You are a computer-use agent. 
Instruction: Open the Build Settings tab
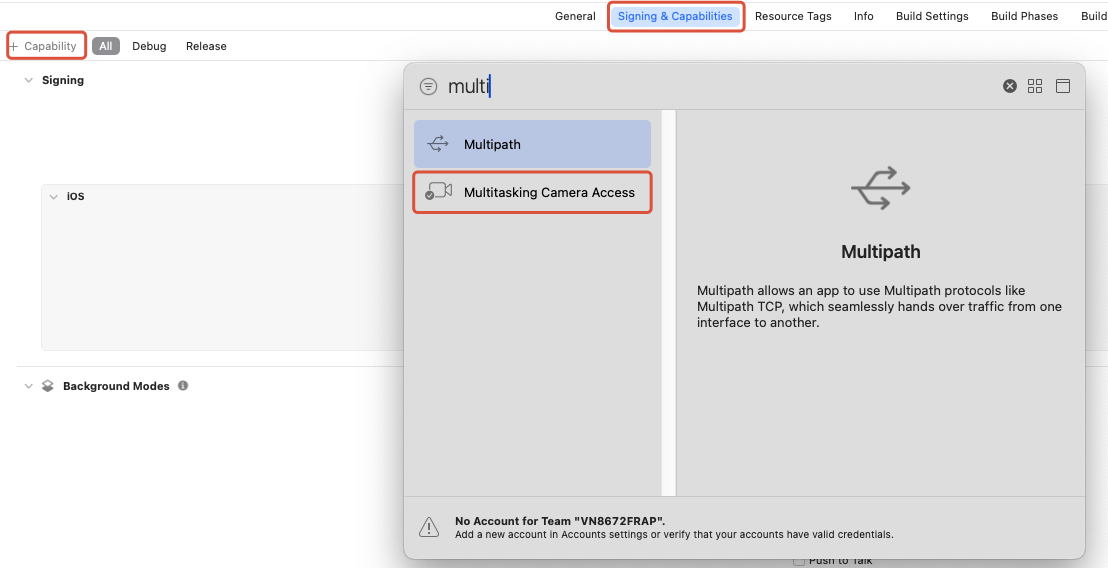(931, 16)
